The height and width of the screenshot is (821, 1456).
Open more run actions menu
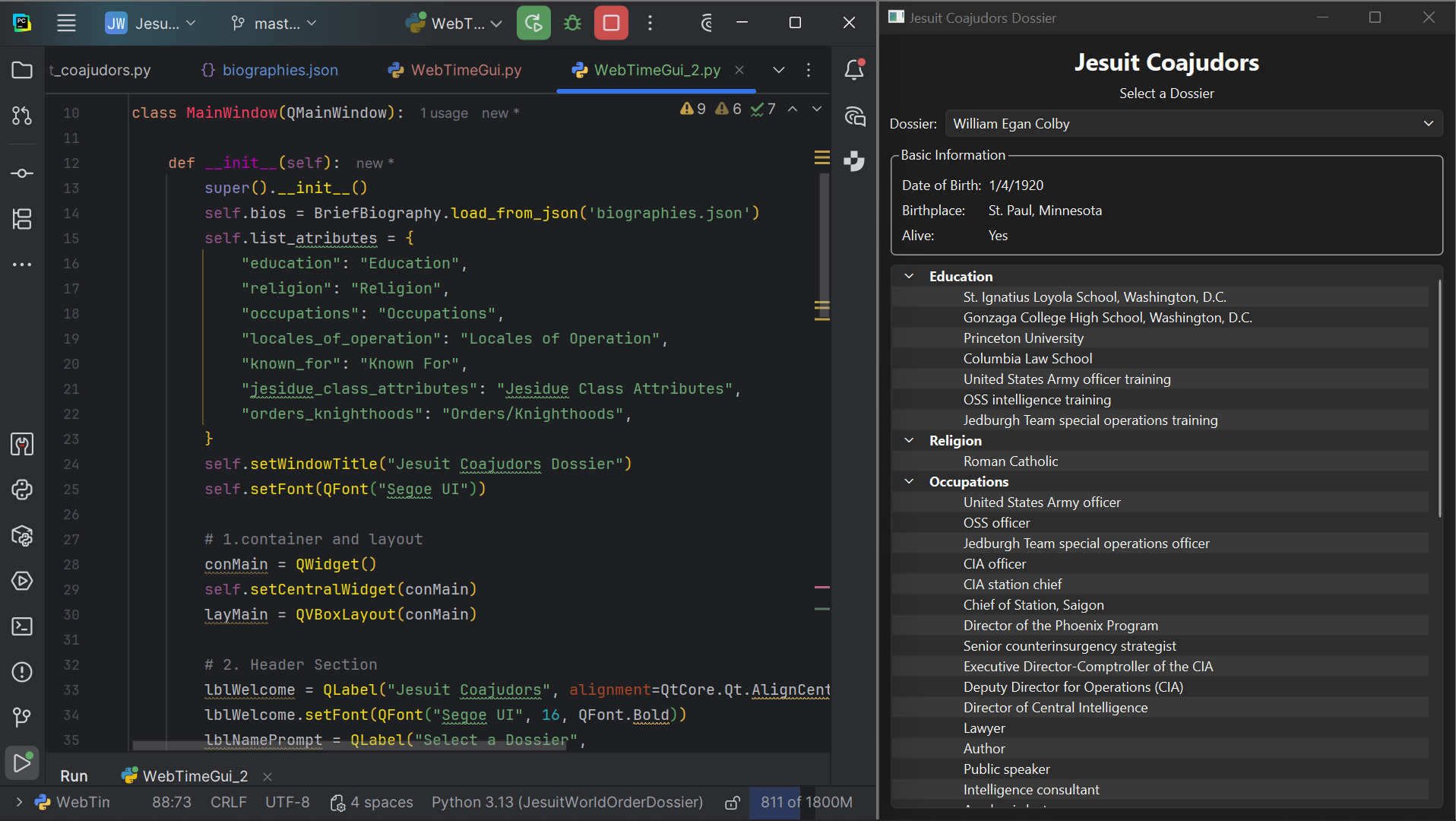pos(650,23)
